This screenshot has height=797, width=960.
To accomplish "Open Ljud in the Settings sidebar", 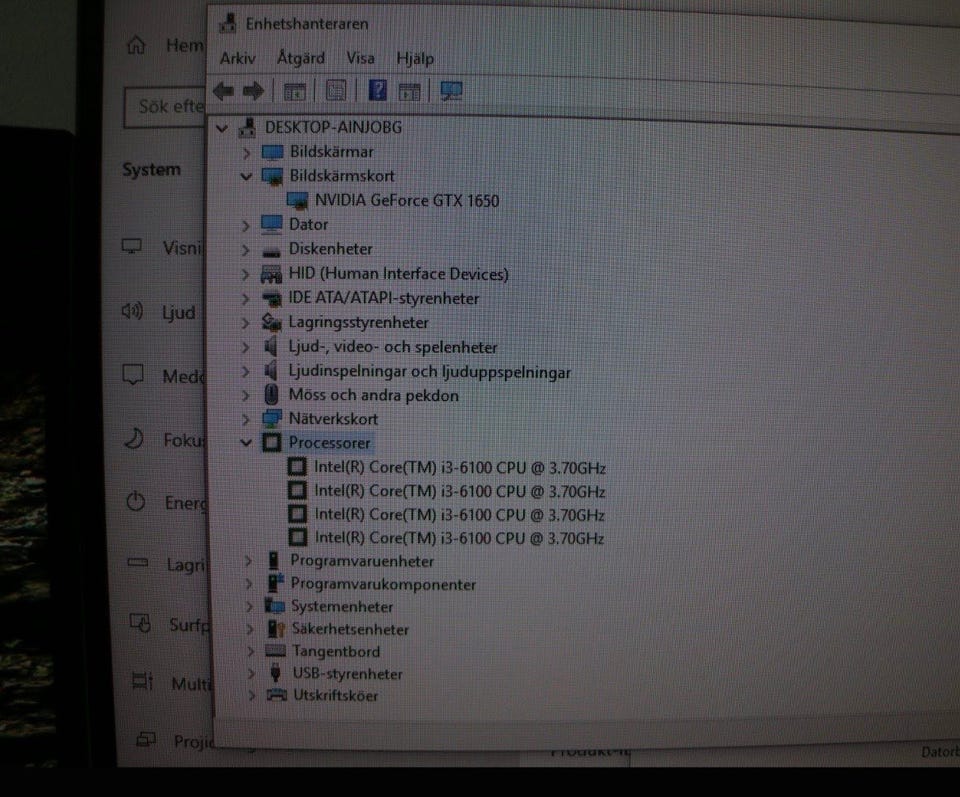I will 178,313.
